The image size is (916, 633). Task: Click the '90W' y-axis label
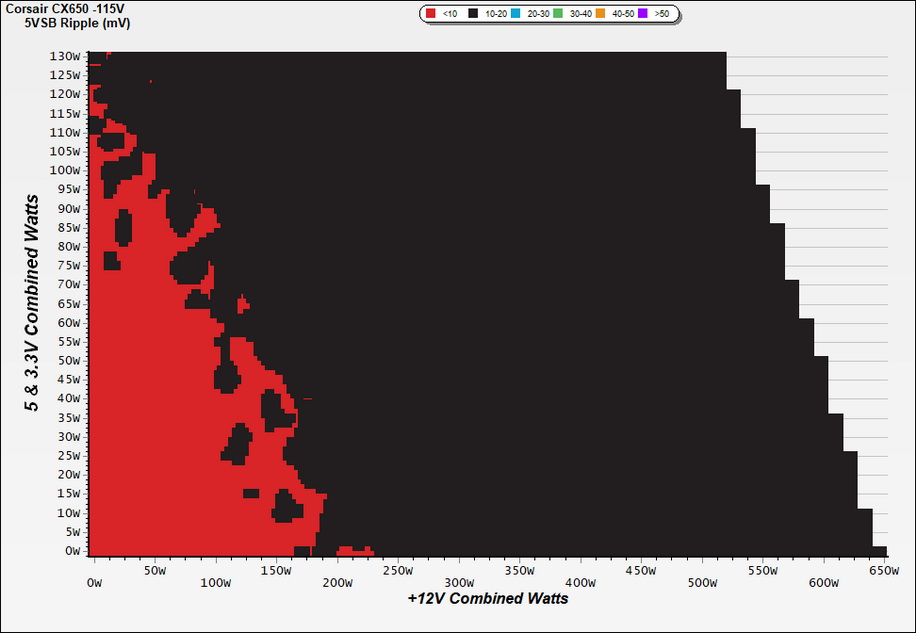click(x=68, y=209)
